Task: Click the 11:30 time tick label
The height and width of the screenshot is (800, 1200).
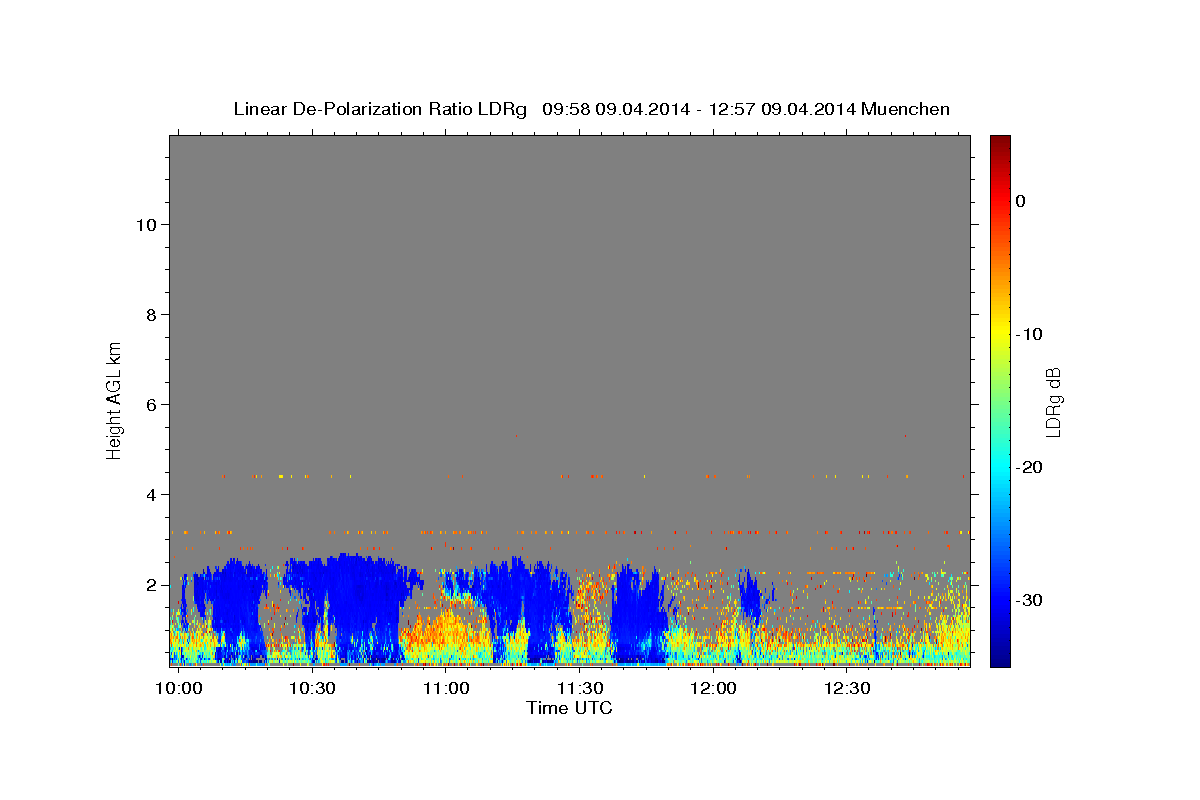Action: (x=579, y=689)
